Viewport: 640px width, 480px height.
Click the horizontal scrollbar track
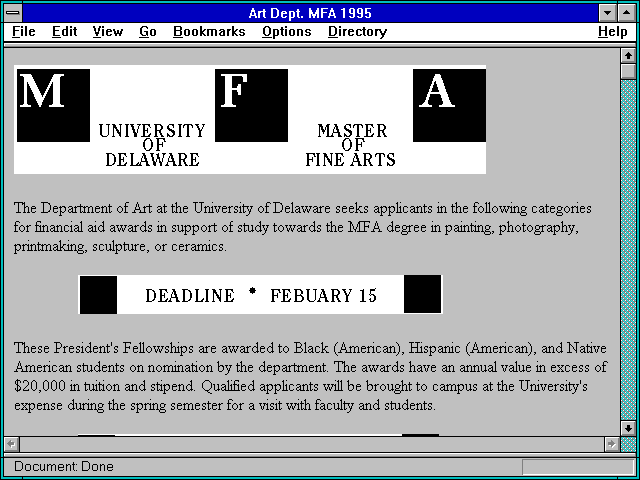312,444
